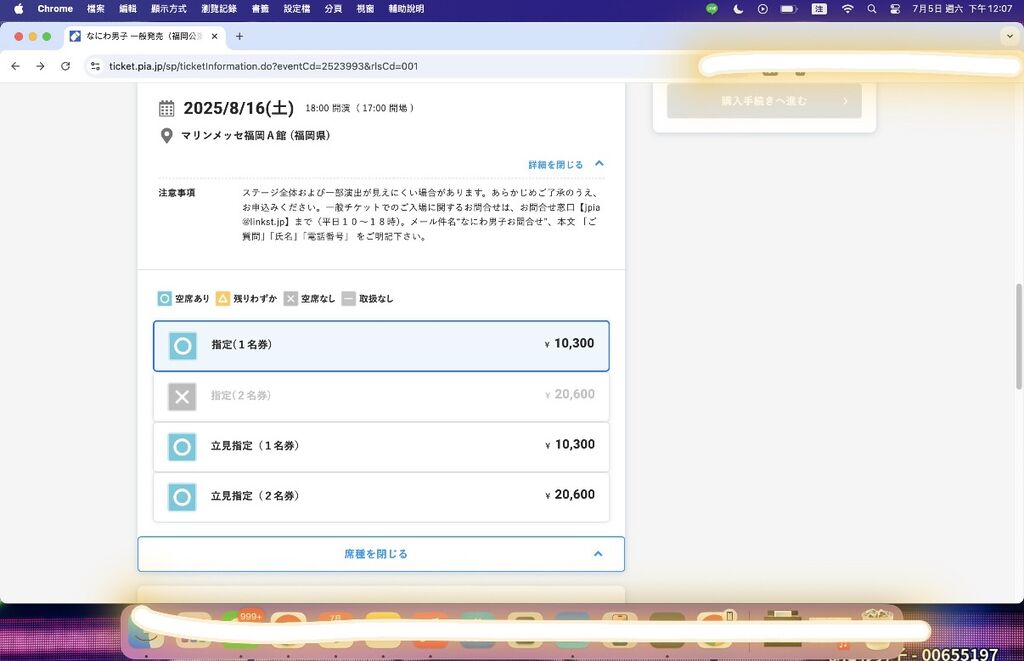The width and height of the screenshot is (1024, 661).
Task: Click the 残りわずか triangle legend icon
Action: (x=223, y=298)
